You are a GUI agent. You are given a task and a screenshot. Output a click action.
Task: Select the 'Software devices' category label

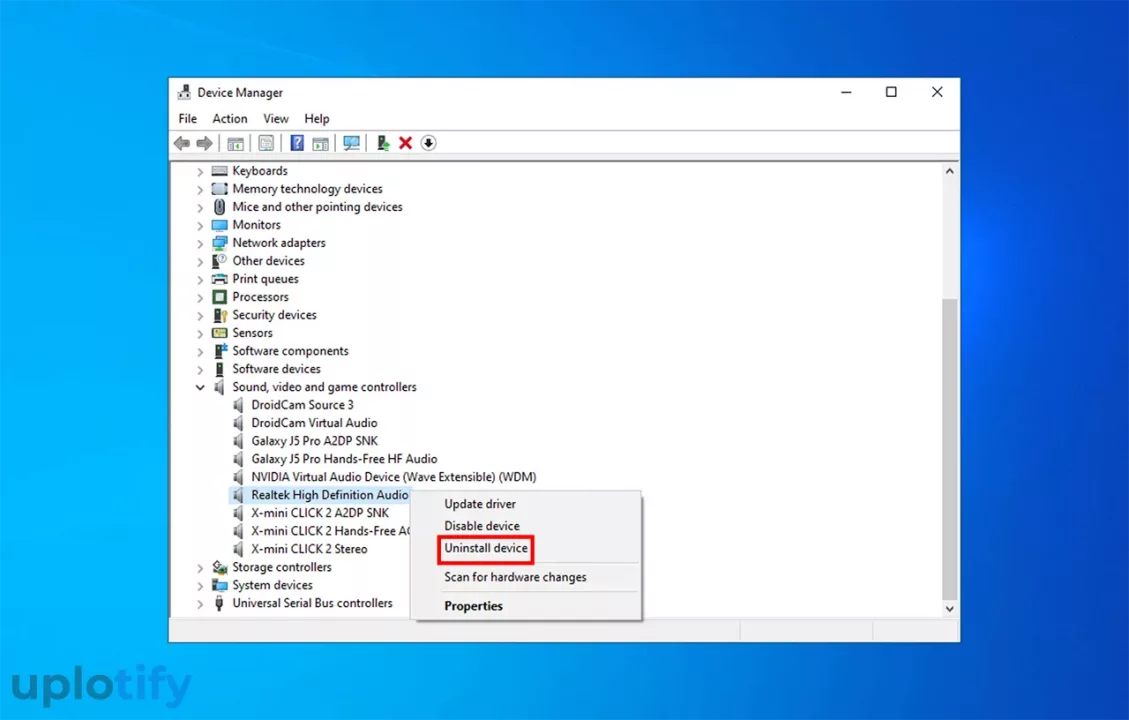coord(276,369)
